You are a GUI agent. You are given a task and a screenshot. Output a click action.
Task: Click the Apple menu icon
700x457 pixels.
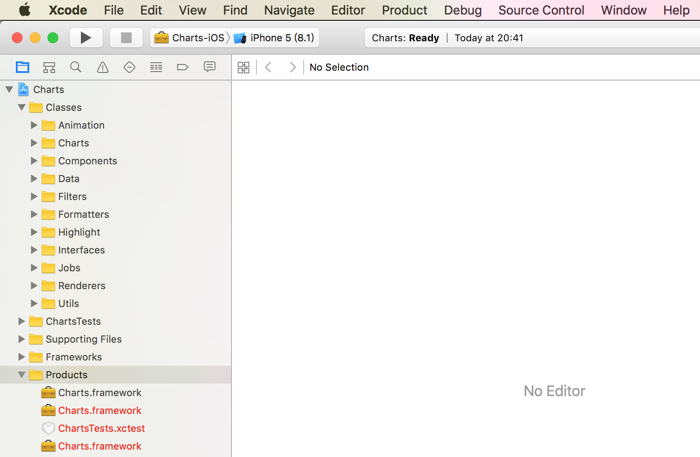(x=25, y=10)
